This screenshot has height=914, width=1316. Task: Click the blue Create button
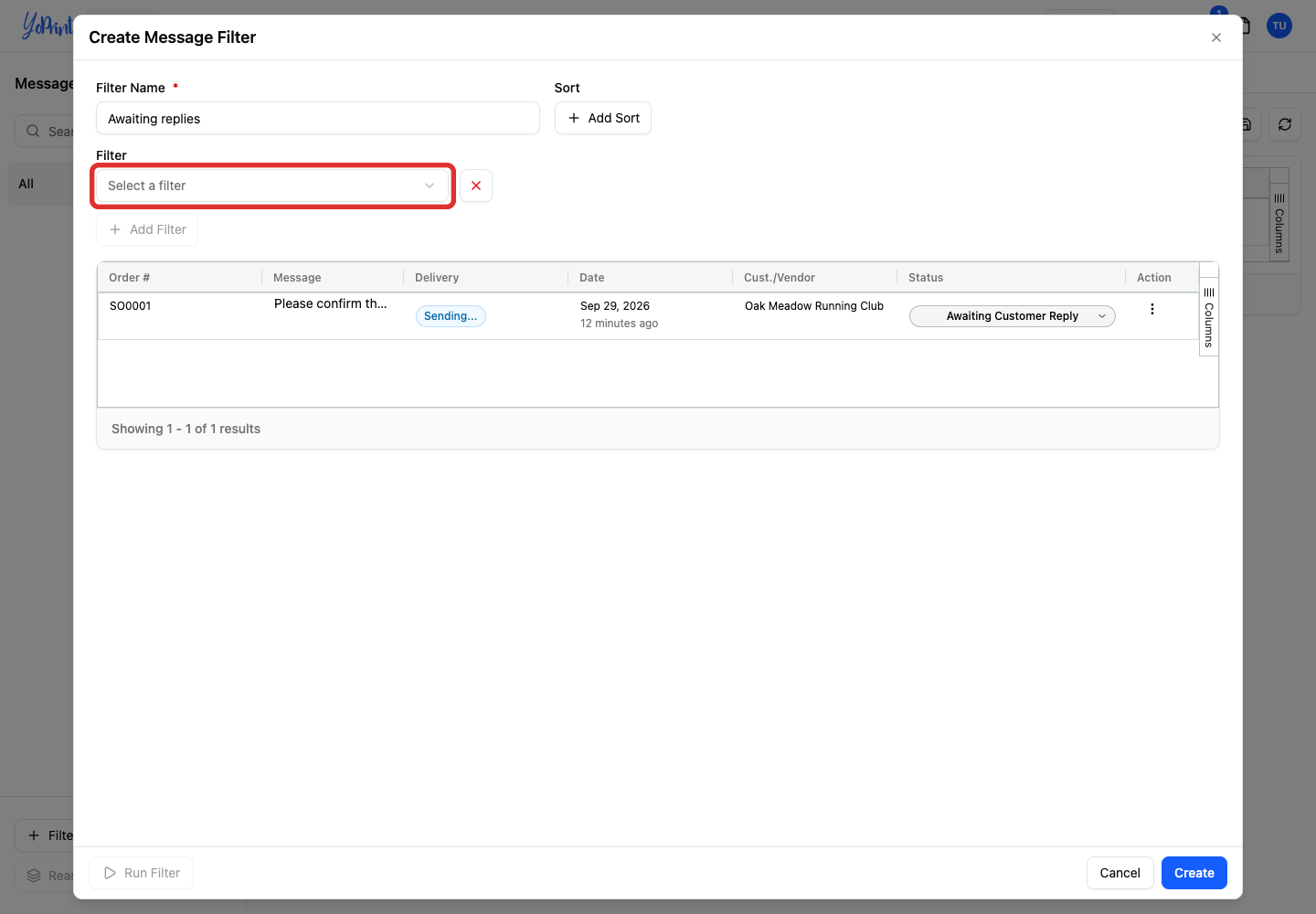[1194, 873]
